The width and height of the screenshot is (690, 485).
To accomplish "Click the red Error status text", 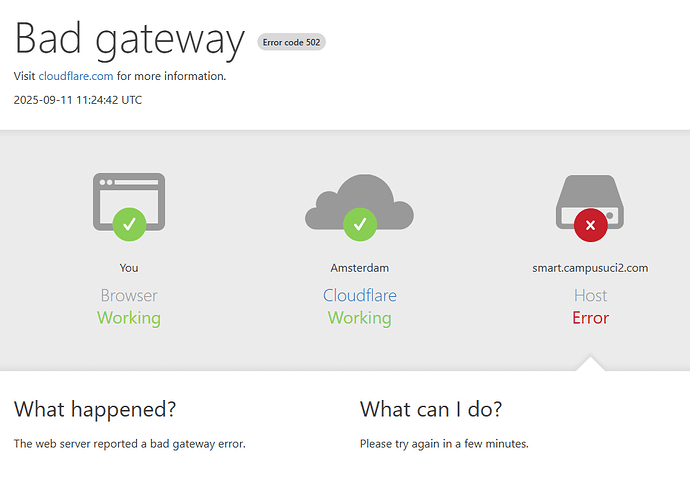I will tap(590, 318).
